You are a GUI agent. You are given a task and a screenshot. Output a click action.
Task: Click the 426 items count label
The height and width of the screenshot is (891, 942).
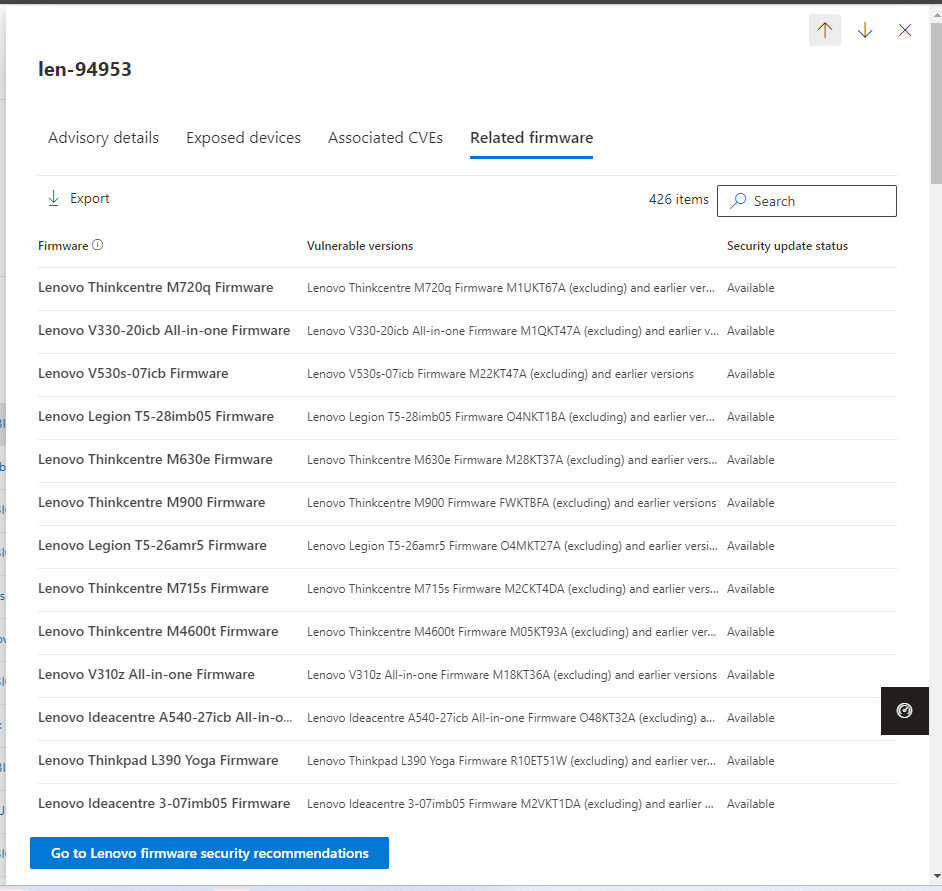coord(678,199)
